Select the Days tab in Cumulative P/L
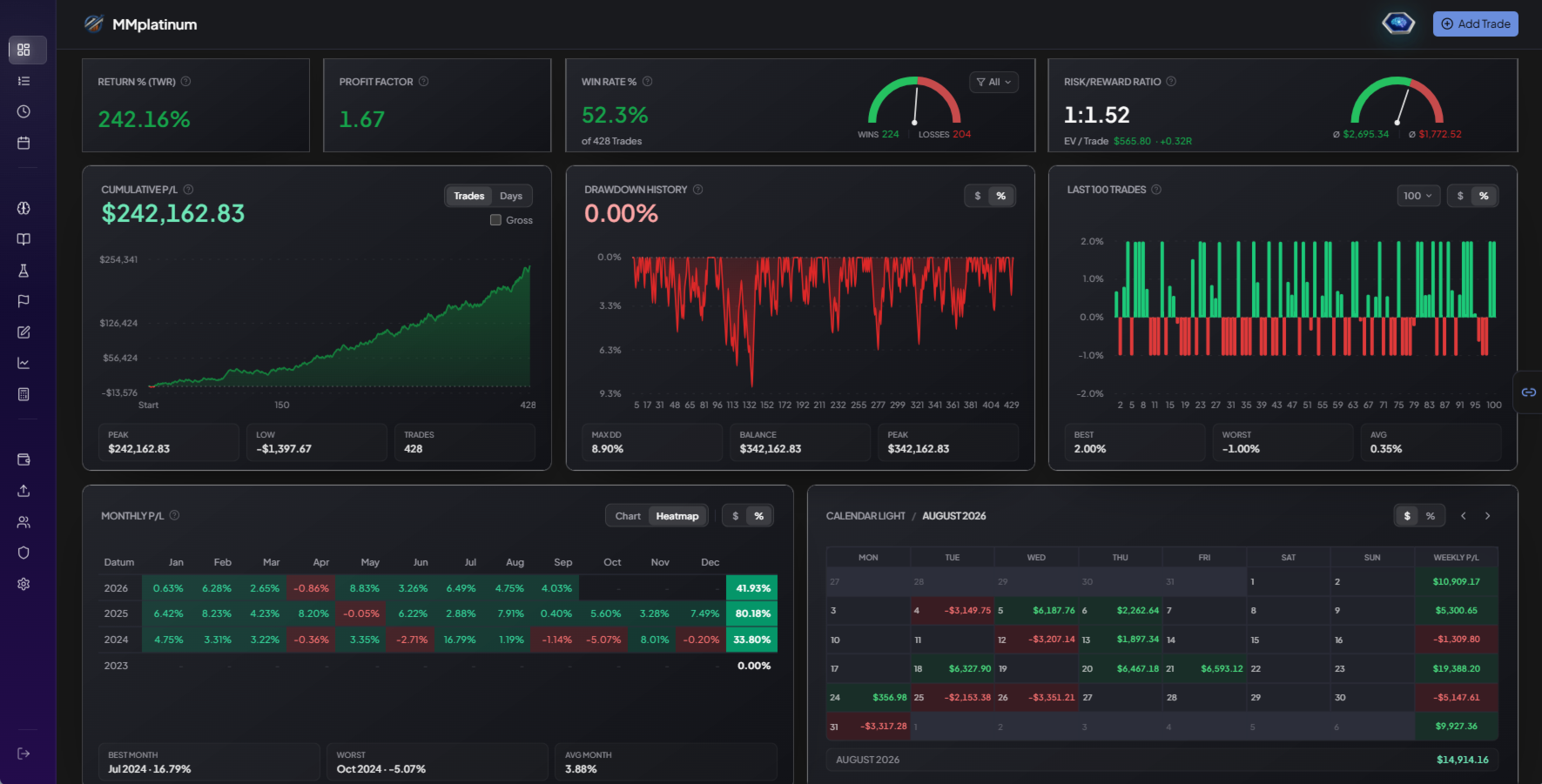The height and width of the screenshot is (784, 1542). coord(511,196)
